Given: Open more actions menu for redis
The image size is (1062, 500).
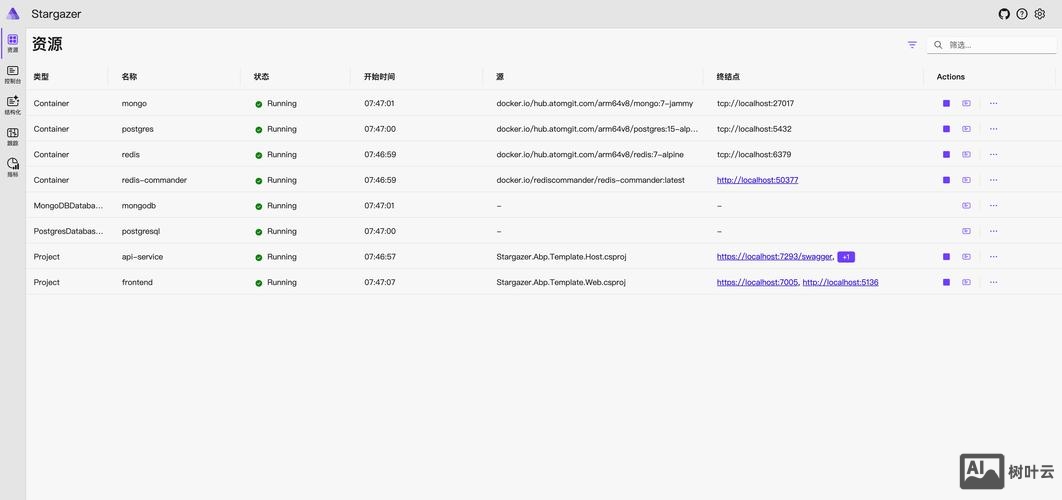Looking at the screenshot, I should pyautogui.click(x=993, y=155).
